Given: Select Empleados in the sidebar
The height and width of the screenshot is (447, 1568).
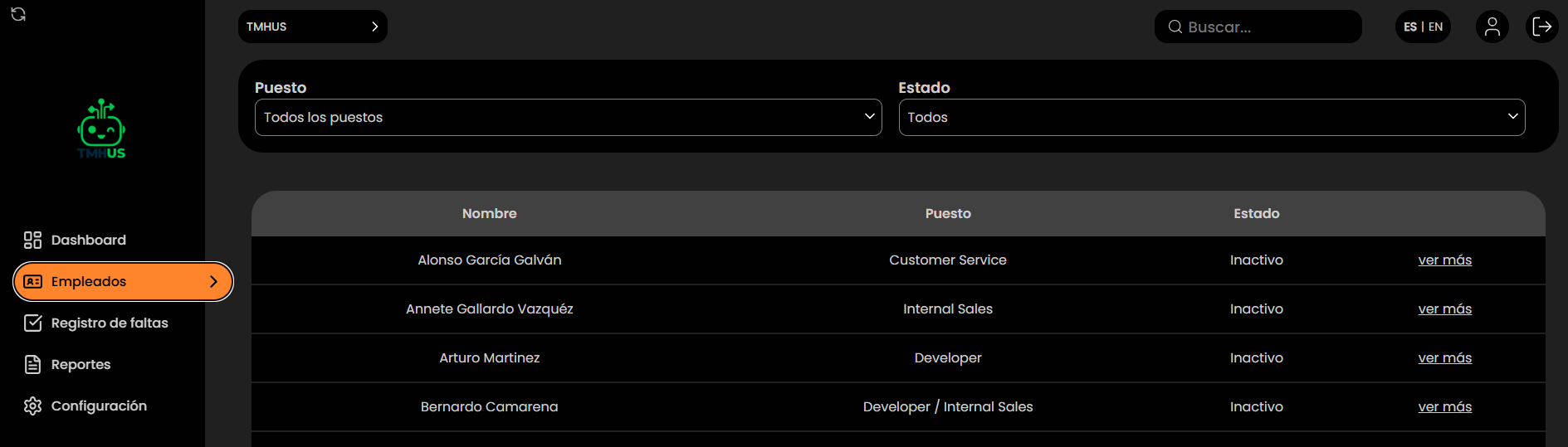Looking at the screenshot, I should pos(123,281).
